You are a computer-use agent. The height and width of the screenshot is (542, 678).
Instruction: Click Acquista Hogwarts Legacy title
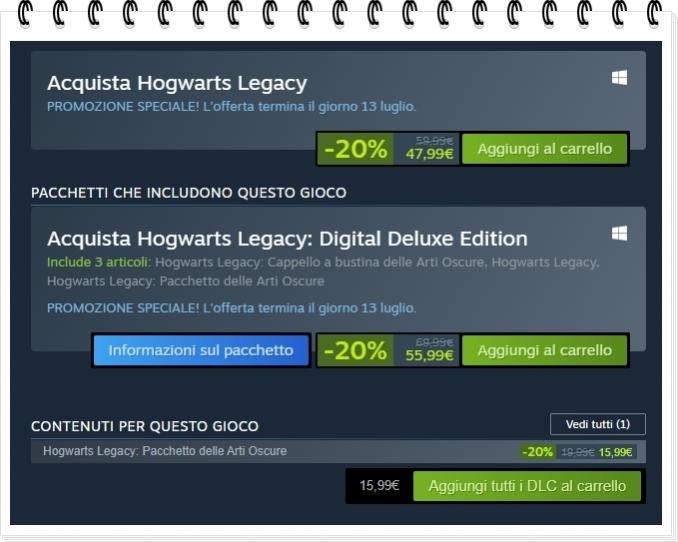177,83
